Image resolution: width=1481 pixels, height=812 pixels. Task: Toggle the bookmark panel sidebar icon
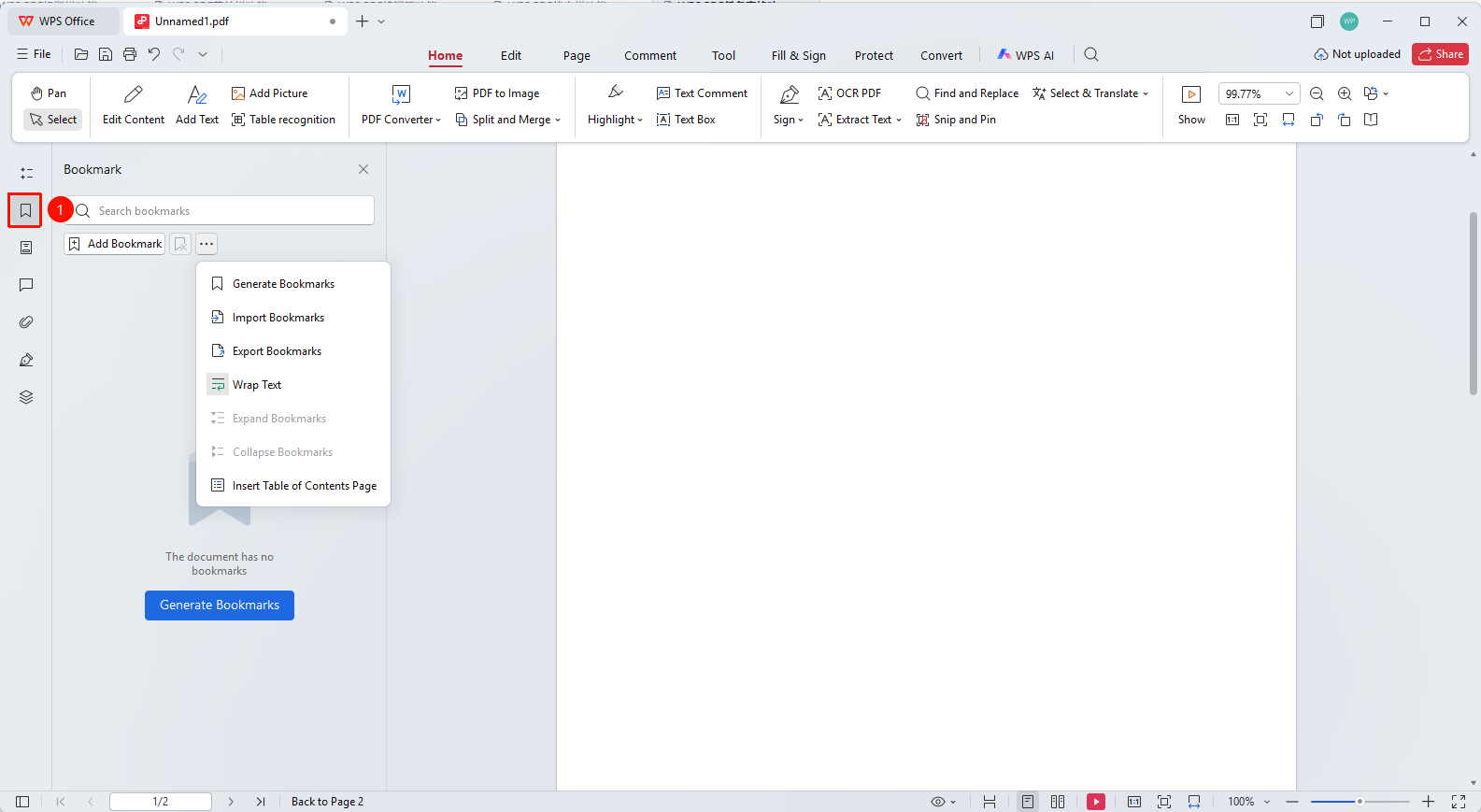(26, 210)
